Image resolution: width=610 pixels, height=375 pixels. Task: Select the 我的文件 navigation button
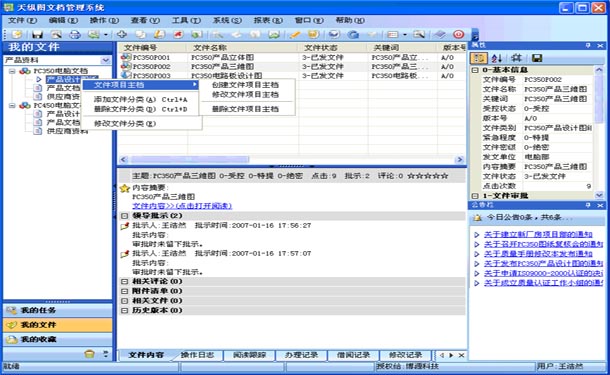click(x=58, y=325)
